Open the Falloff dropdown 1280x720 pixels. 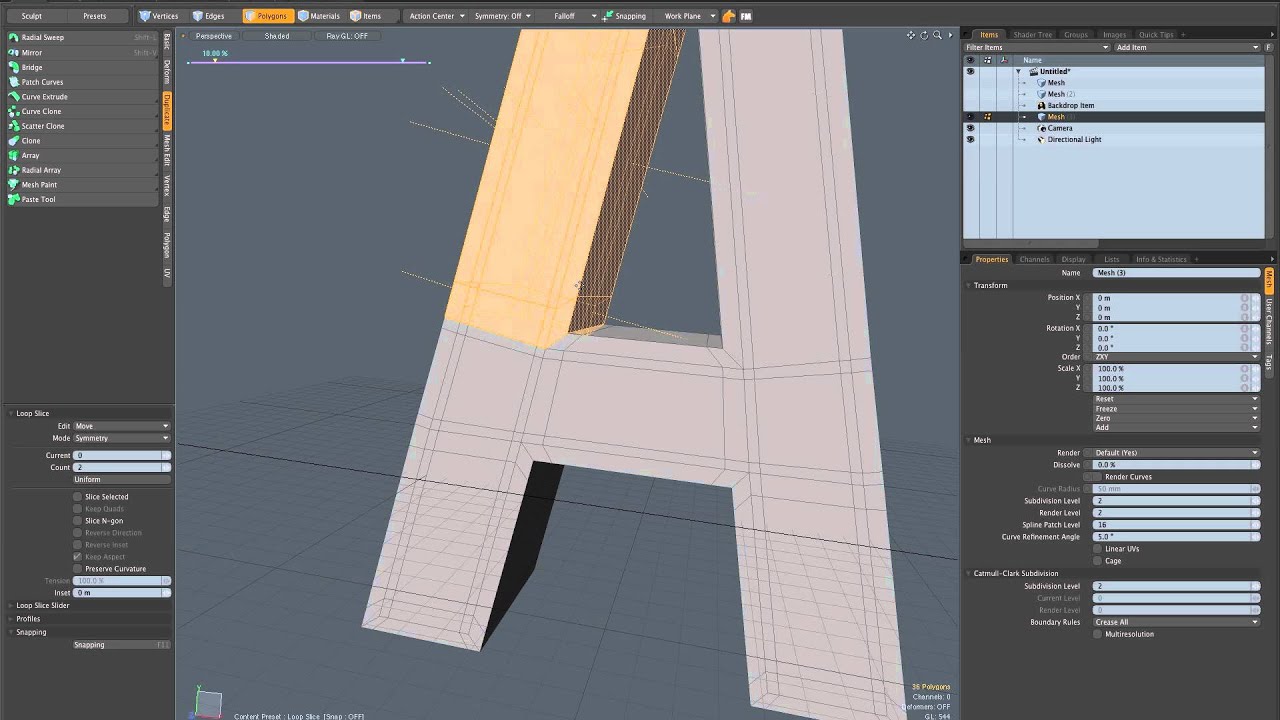click(569, 16)
